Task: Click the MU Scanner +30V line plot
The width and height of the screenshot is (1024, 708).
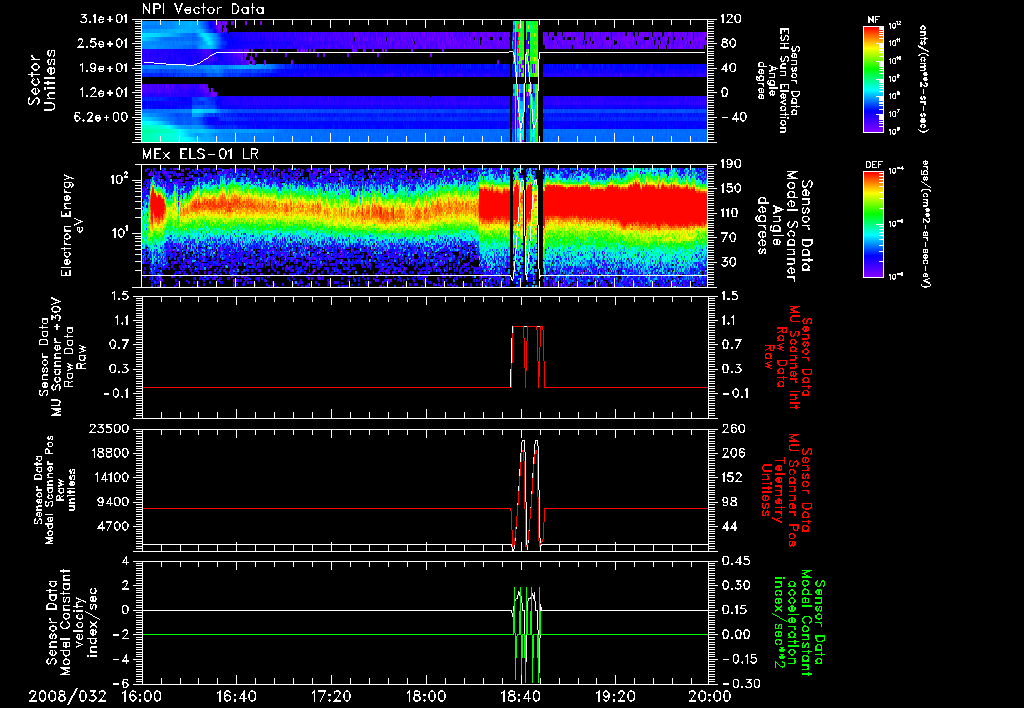Action: point(424,357)
